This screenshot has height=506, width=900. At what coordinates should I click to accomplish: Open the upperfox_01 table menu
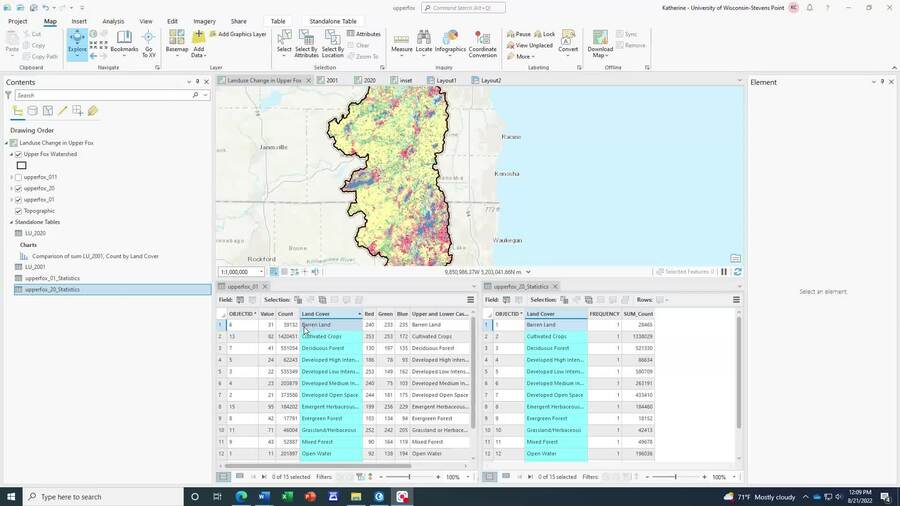[471, 299]
